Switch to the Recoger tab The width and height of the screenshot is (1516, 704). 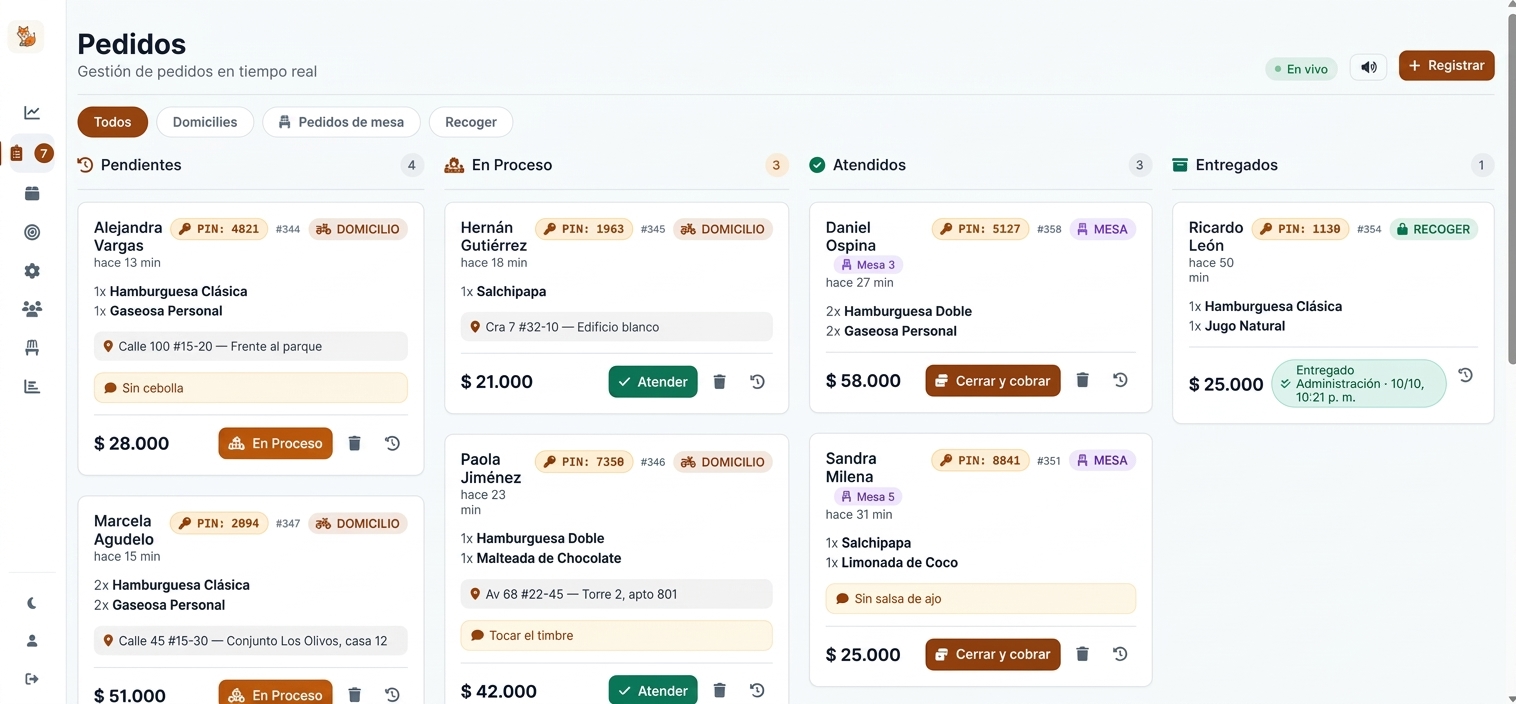[471, 122]
